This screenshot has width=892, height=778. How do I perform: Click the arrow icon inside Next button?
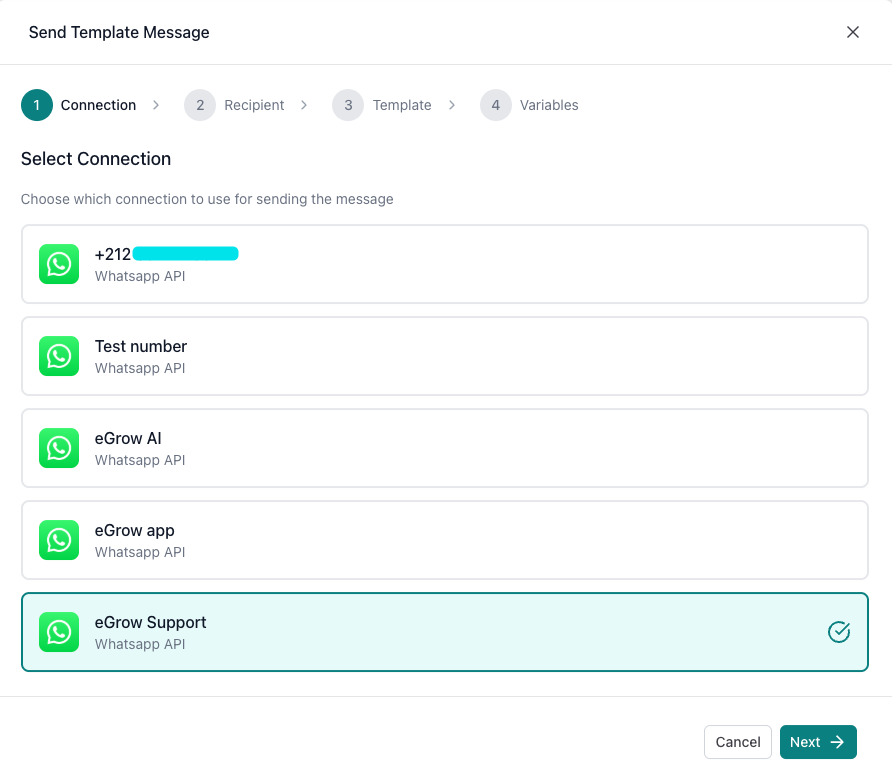837,742
